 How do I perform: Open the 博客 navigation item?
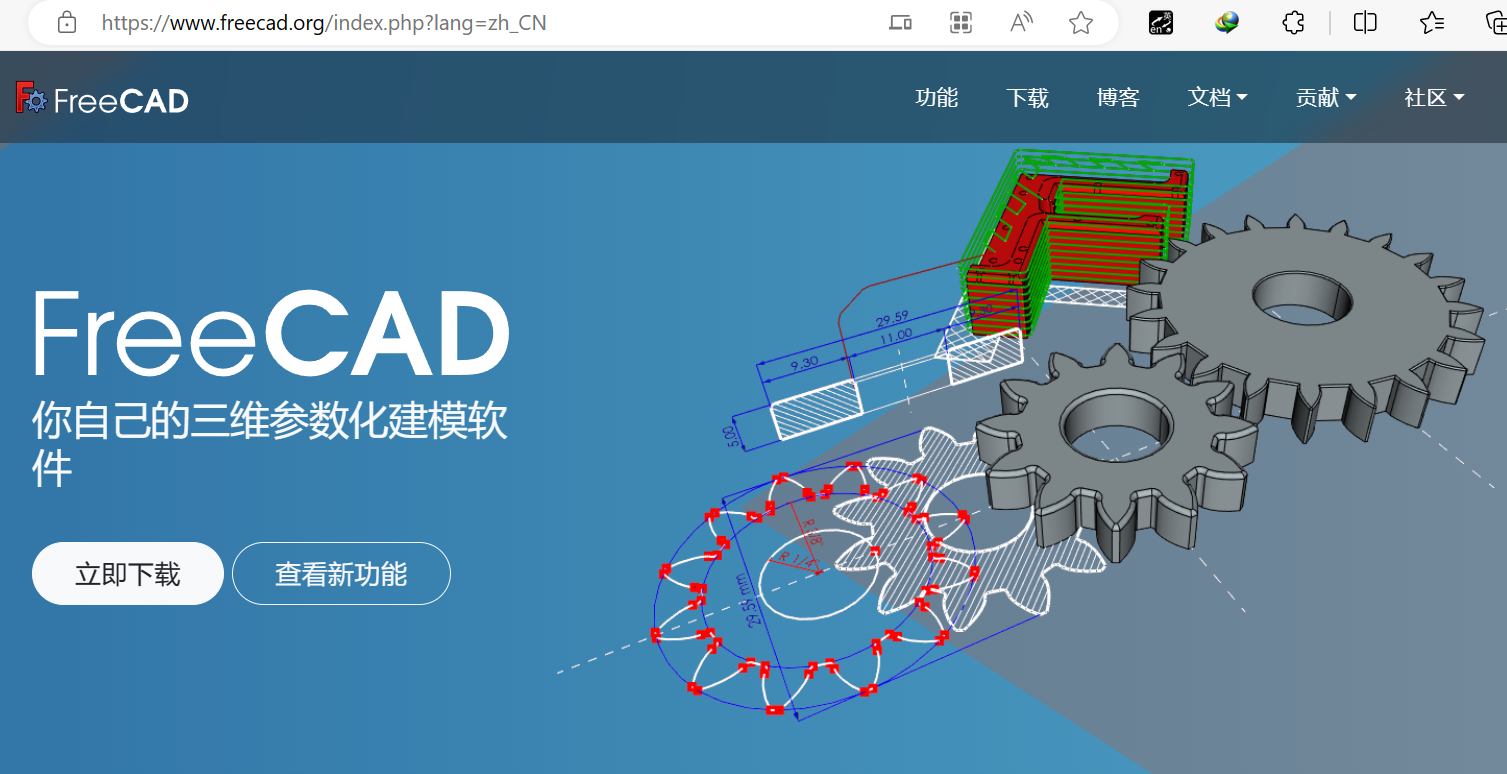(x=1117, y=97)
